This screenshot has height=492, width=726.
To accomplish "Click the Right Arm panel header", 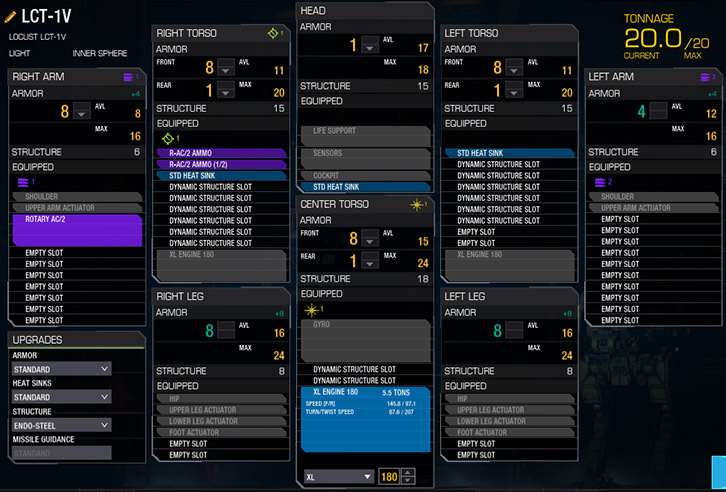I will pos(76,77).
